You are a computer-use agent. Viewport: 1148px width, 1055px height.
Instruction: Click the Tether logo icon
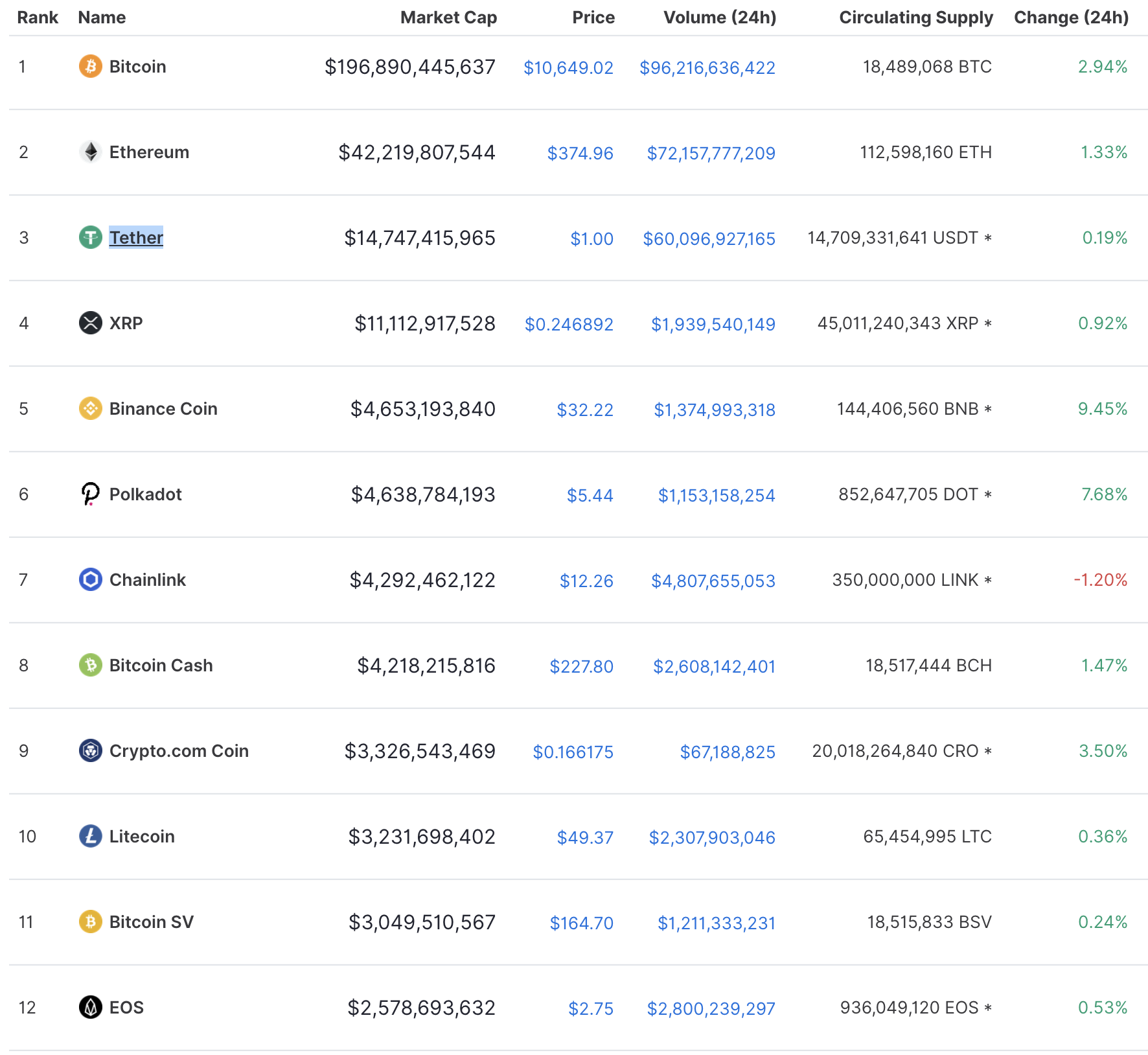coord(91,237)
